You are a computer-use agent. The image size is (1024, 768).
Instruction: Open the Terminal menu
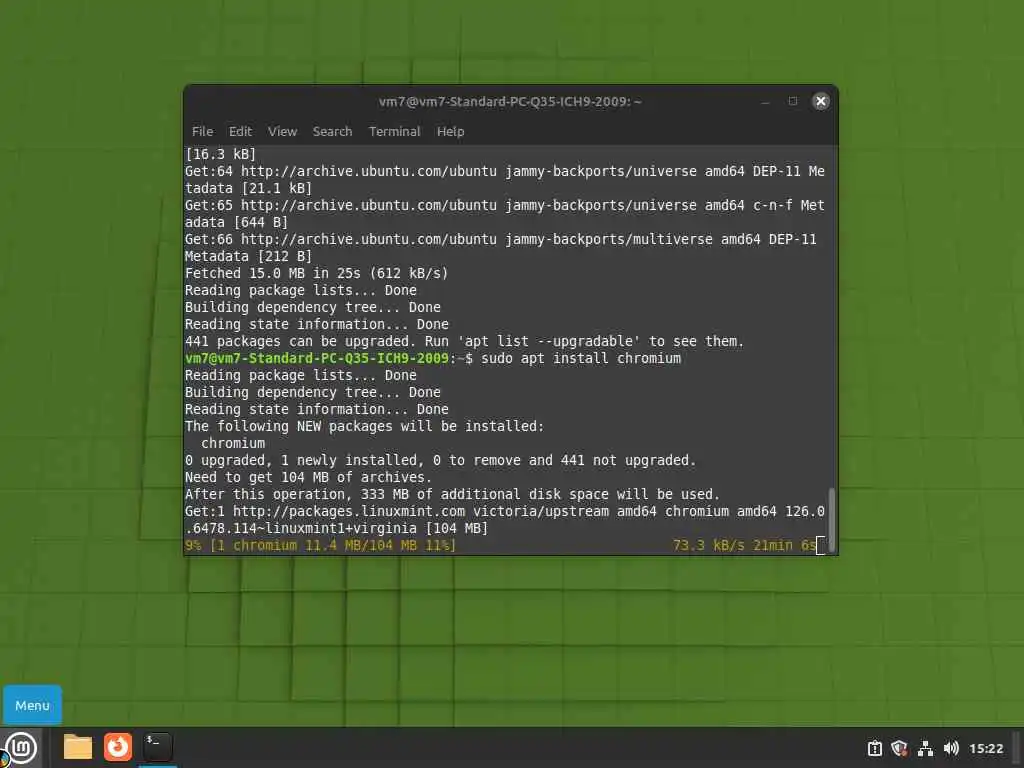[394, 131]
